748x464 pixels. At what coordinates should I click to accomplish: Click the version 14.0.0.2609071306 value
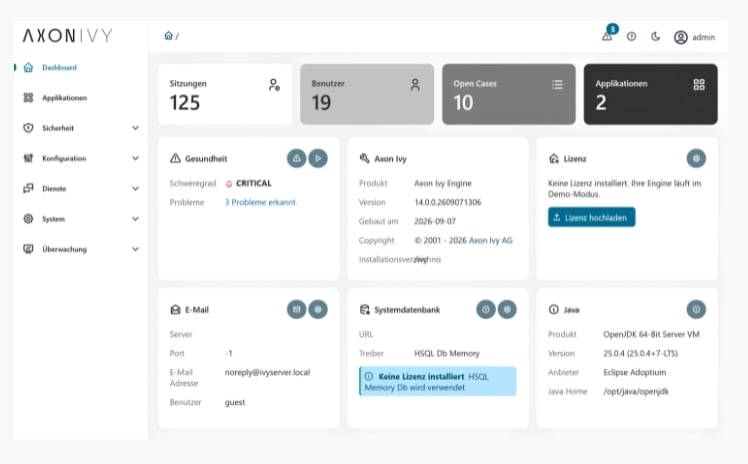point(447,202)
